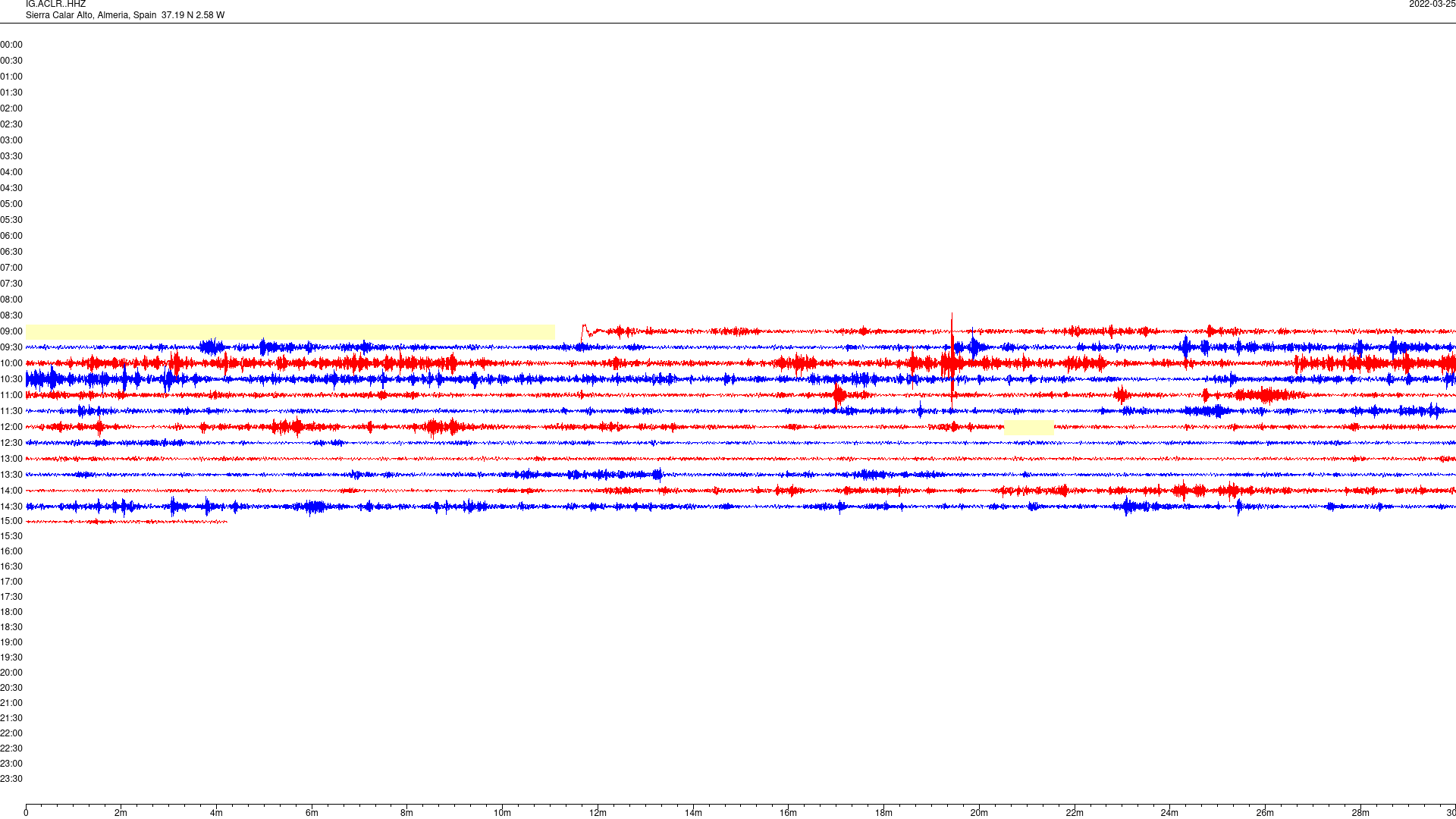This screenshot has height=819, width=1456.
Task: Select the 19:30 time row label
Action: (11, 657)
